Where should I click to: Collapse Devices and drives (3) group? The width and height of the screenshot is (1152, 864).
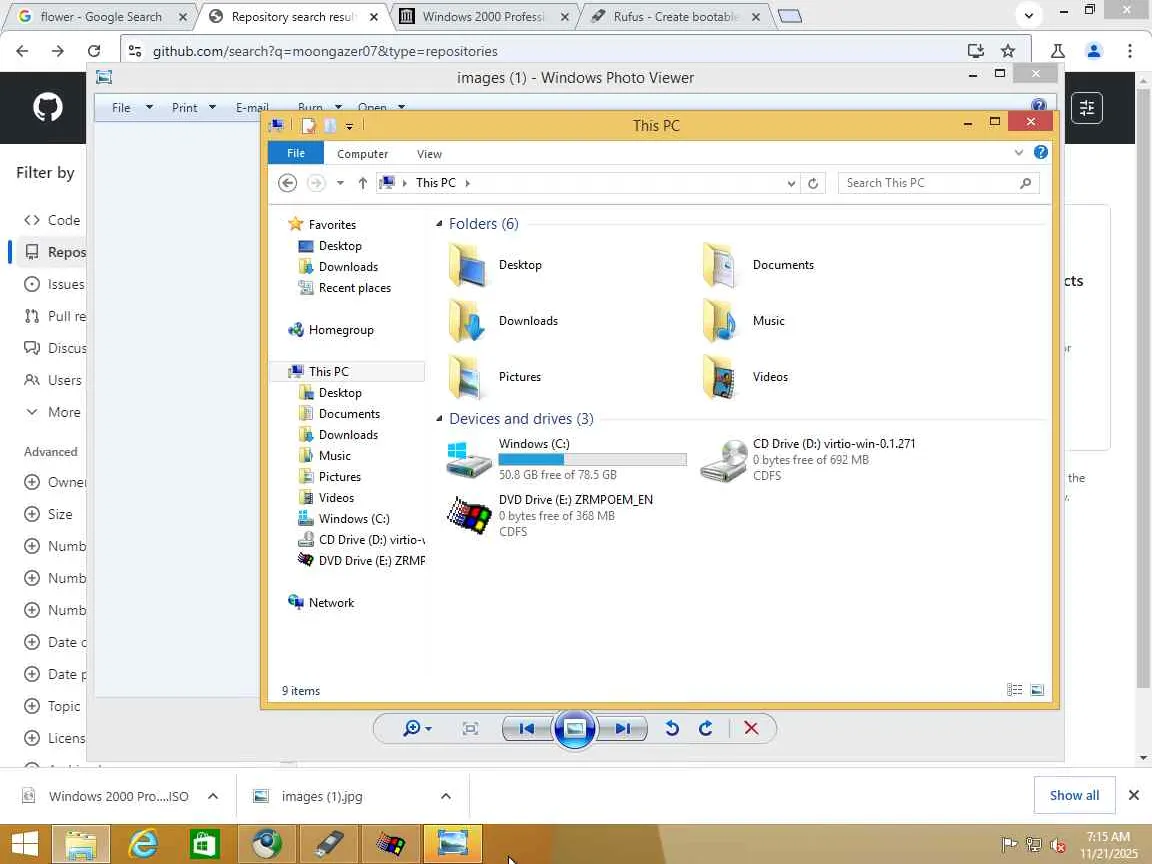point(439,418)
